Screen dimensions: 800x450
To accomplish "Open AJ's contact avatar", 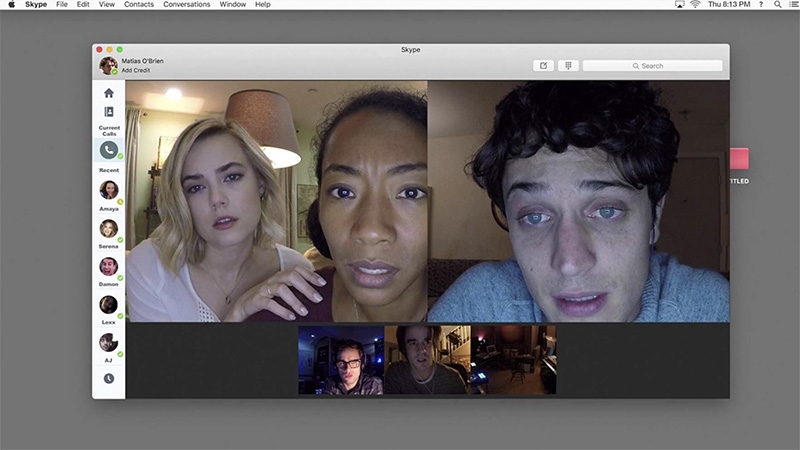I will click(109, 342).
